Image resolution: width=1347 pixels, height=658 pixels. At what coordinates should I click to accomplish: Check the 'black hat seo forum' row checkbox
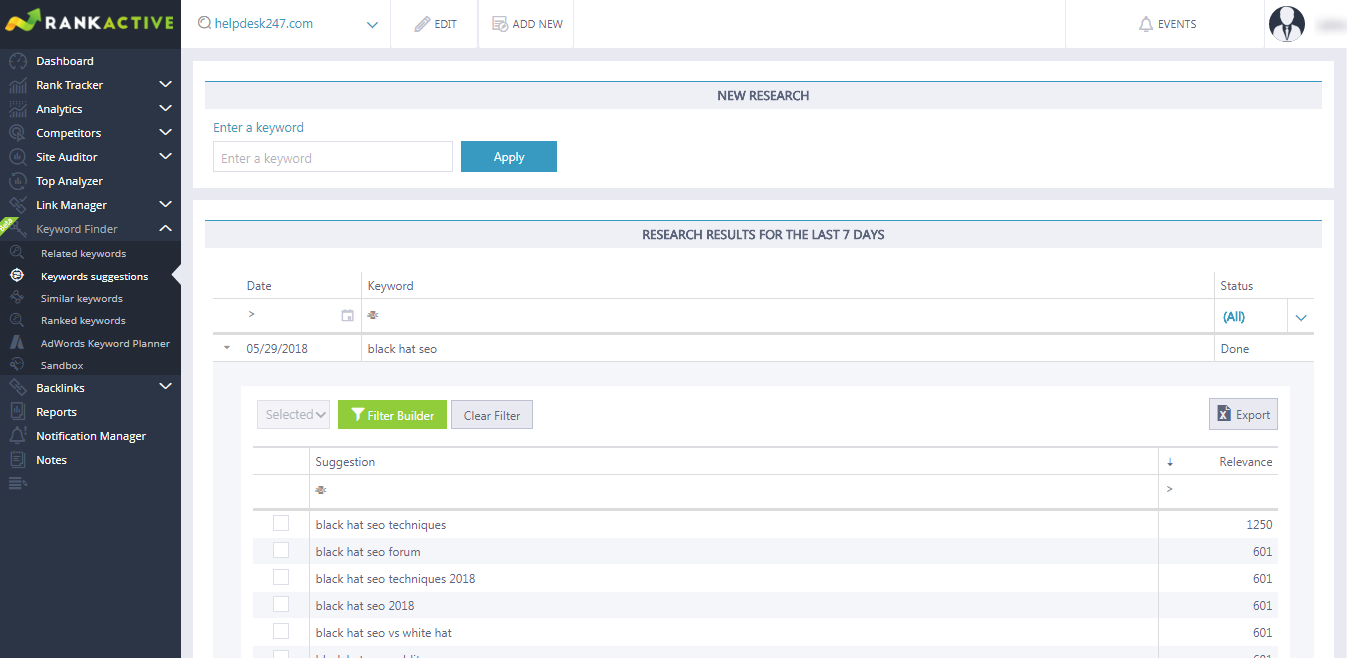pos(281,550)
